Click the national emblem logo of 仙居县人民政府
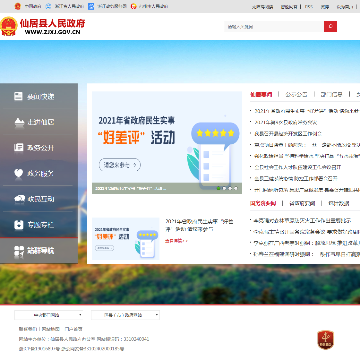 tap(9, 26)
